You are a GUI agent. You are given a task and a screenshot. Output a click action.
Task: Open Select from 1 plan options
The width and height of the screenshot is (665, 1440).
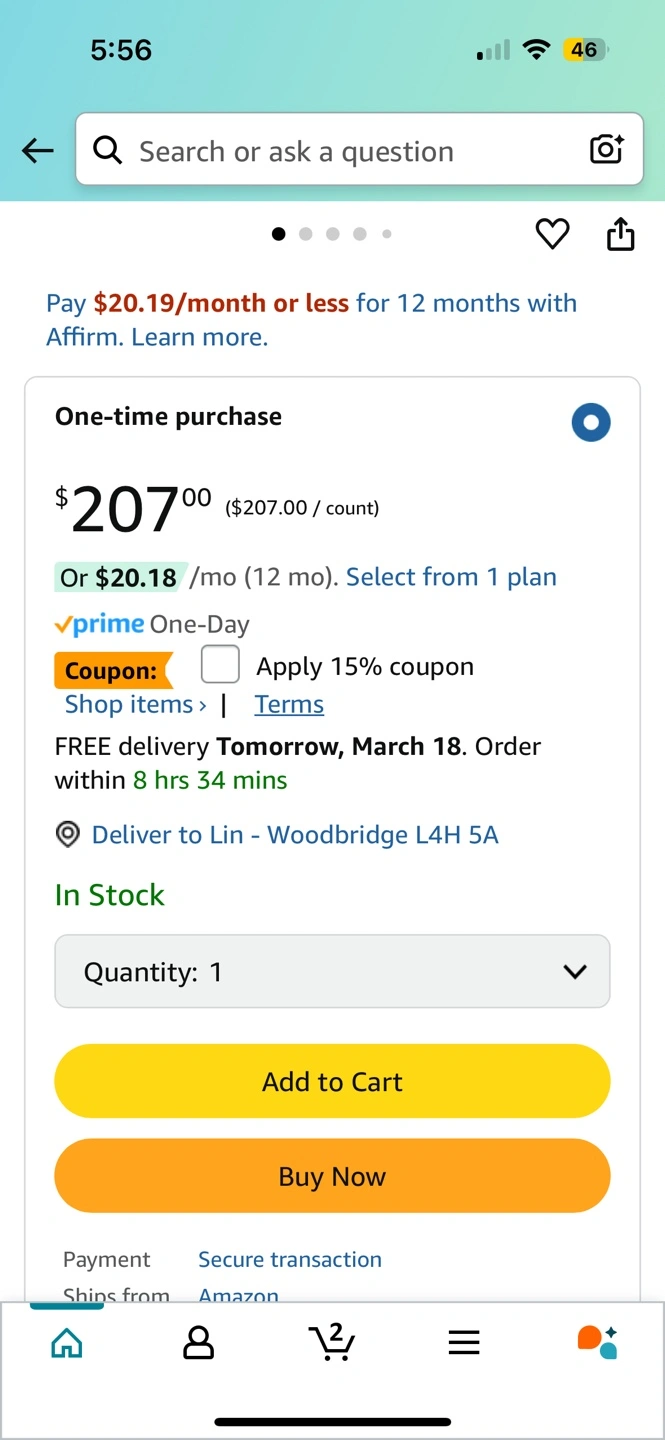click(x=451, y=577)
